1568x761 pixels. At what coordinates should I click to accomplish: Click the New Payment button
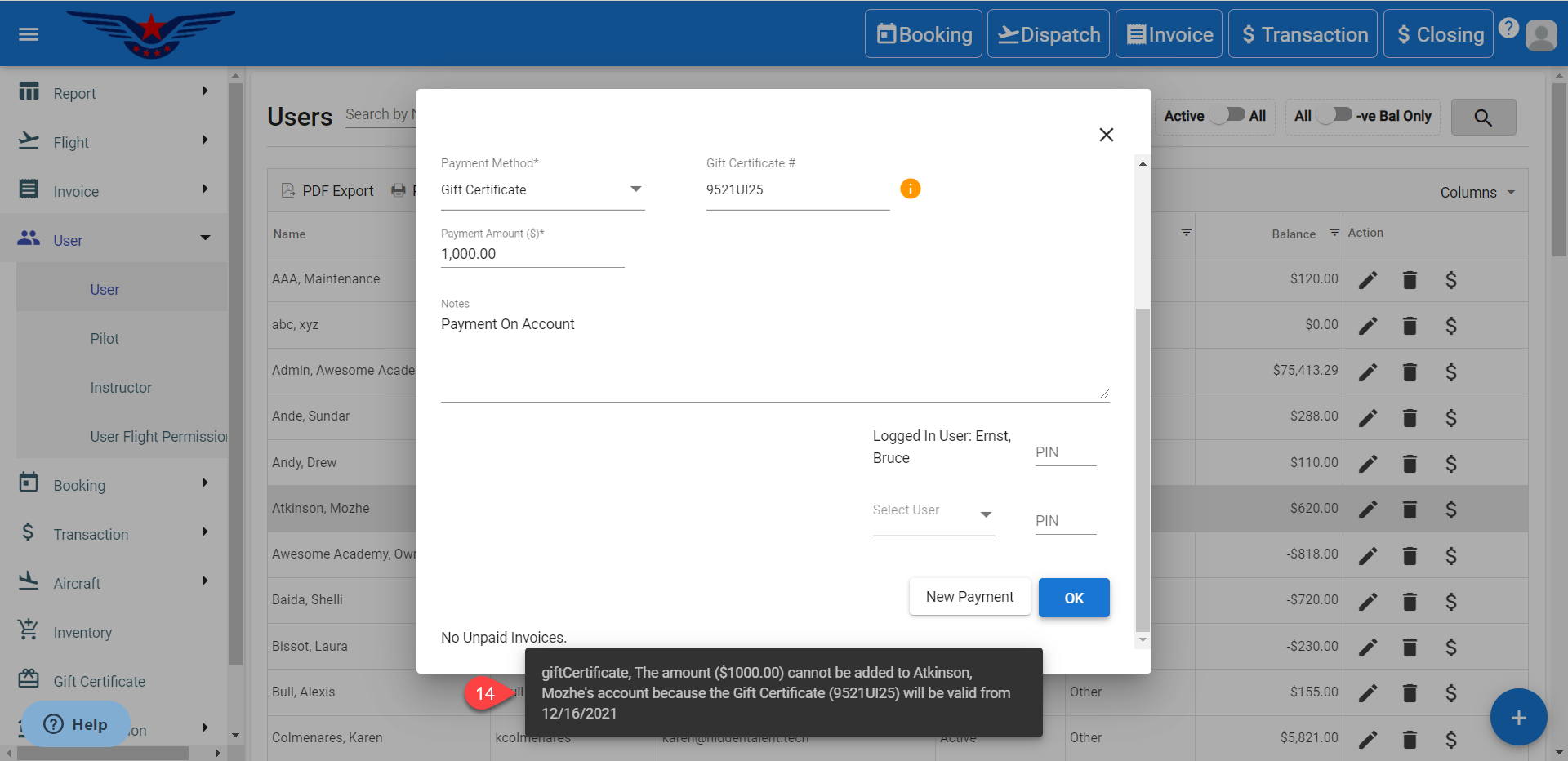point(969,597)
